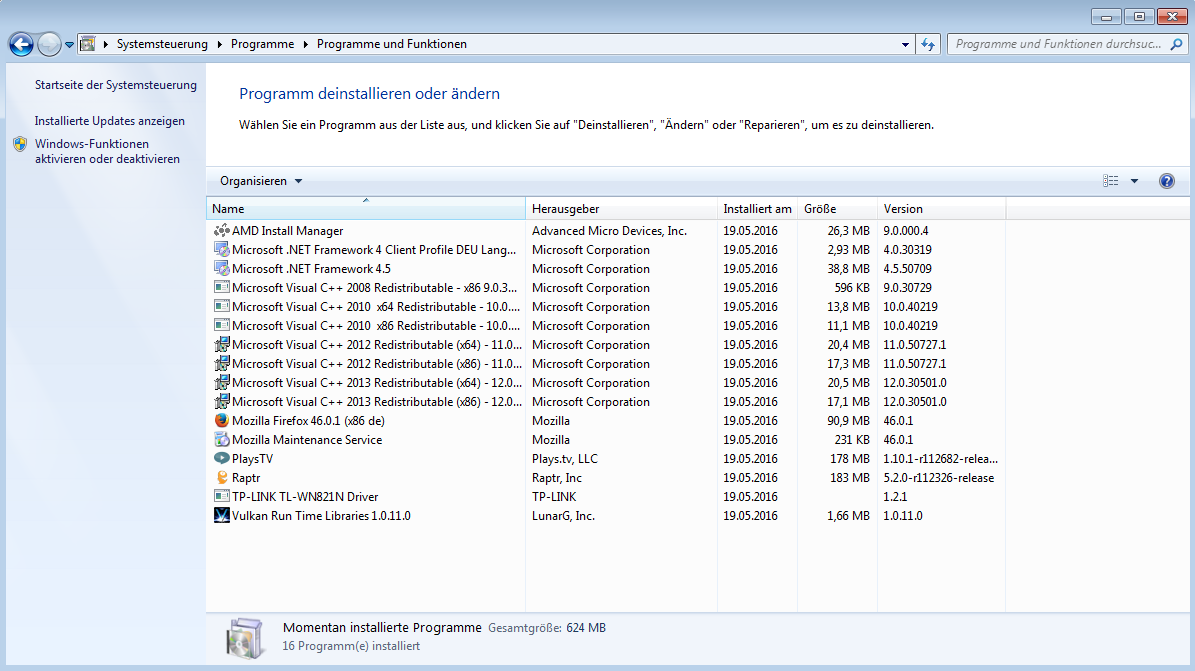Open Installierte Updates anzeigen link
The height and width of the screenshot is (671, 1195).
point(110,120)
